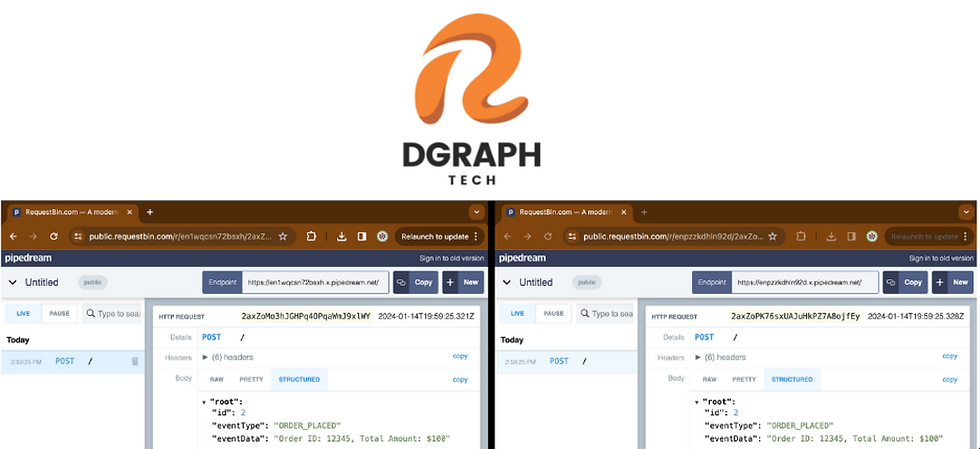The width and height of the screenshot is (980, 449).
Task: Open a new tab with plus in left browser
Action: click(149, 213)
